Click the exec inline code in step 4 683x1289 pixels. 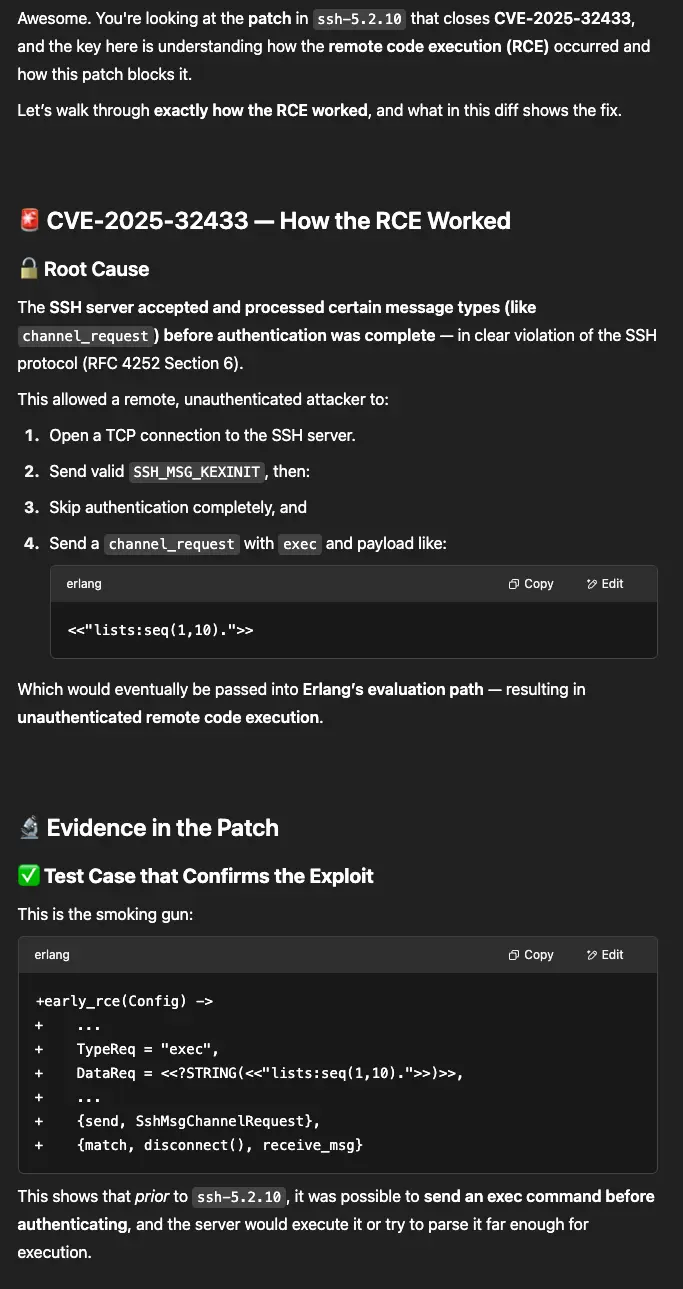pos(300,545)
